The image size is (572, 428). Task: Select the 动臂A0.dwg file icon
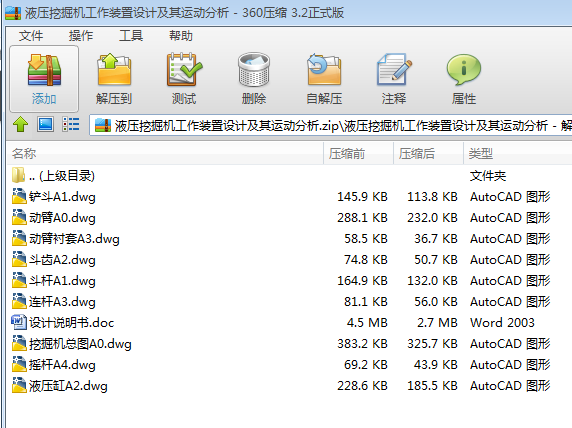(x=19, y=217)
